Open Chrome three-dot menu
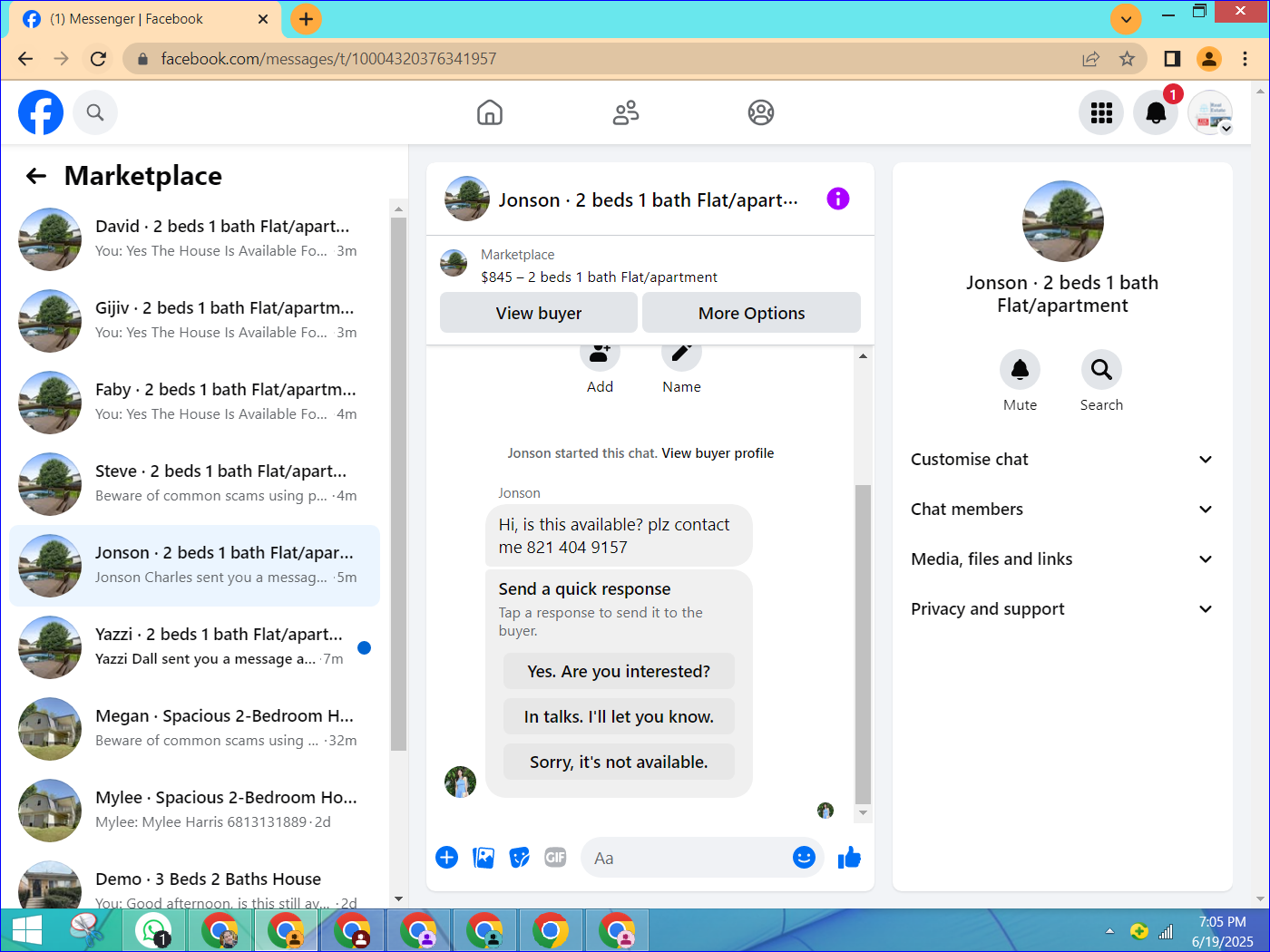This screenshot has width=1270, height=952. coord(1245,59)
